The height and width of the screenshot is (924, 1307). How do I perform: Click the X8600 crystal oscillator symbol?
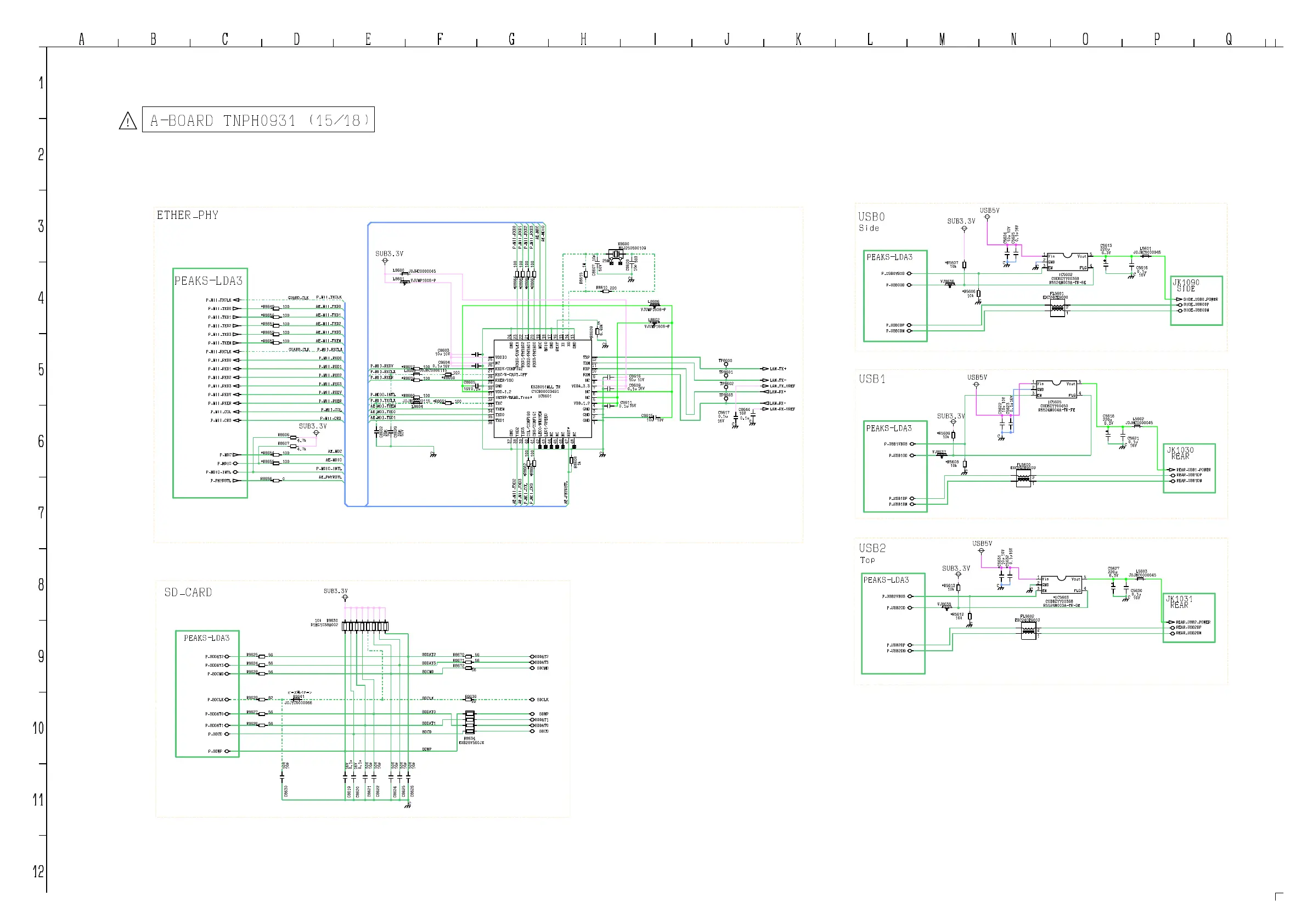coord(616,255)
